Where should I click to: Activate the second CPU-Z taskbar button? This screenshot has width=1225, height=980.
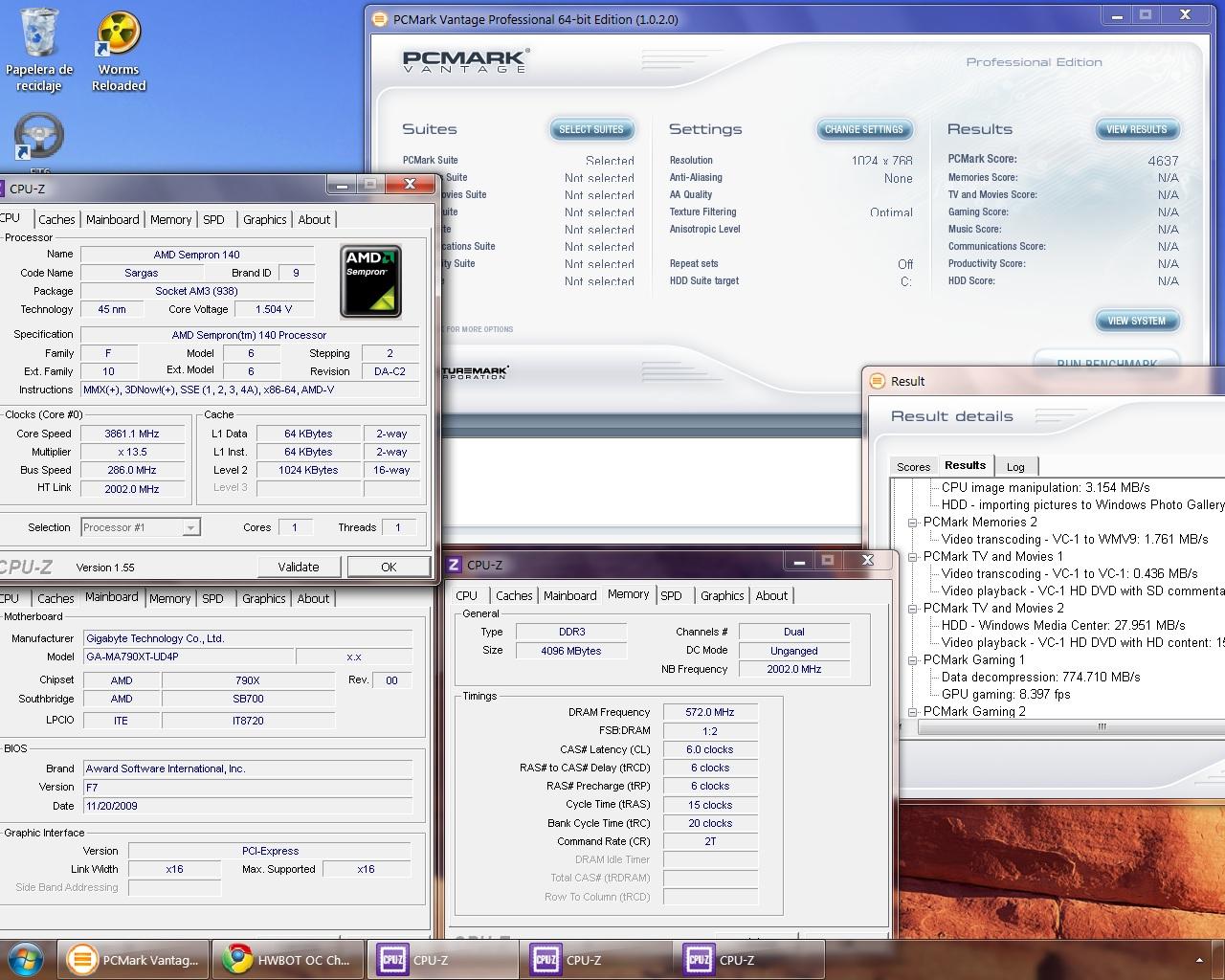[x=595, y=960]
